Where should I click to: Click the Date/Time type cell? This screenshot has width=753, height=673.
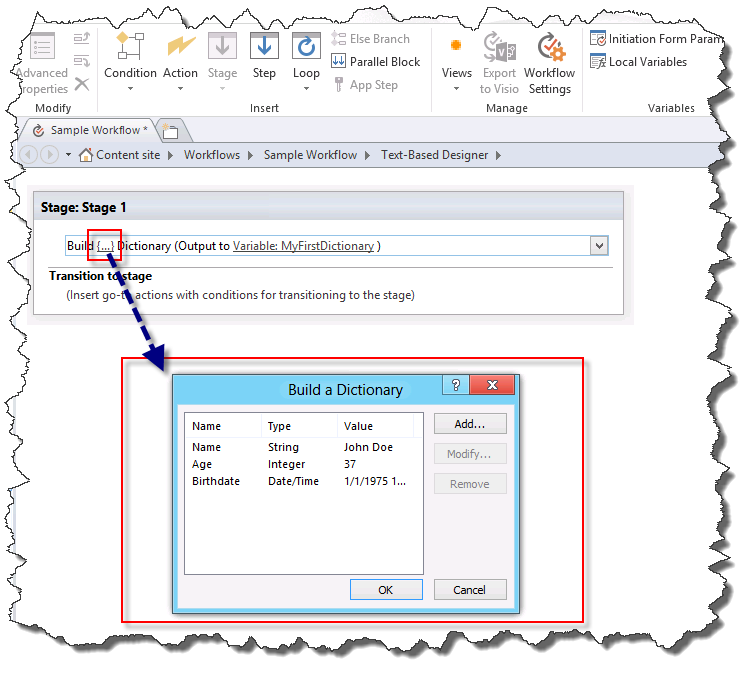[x=293, y=481]
